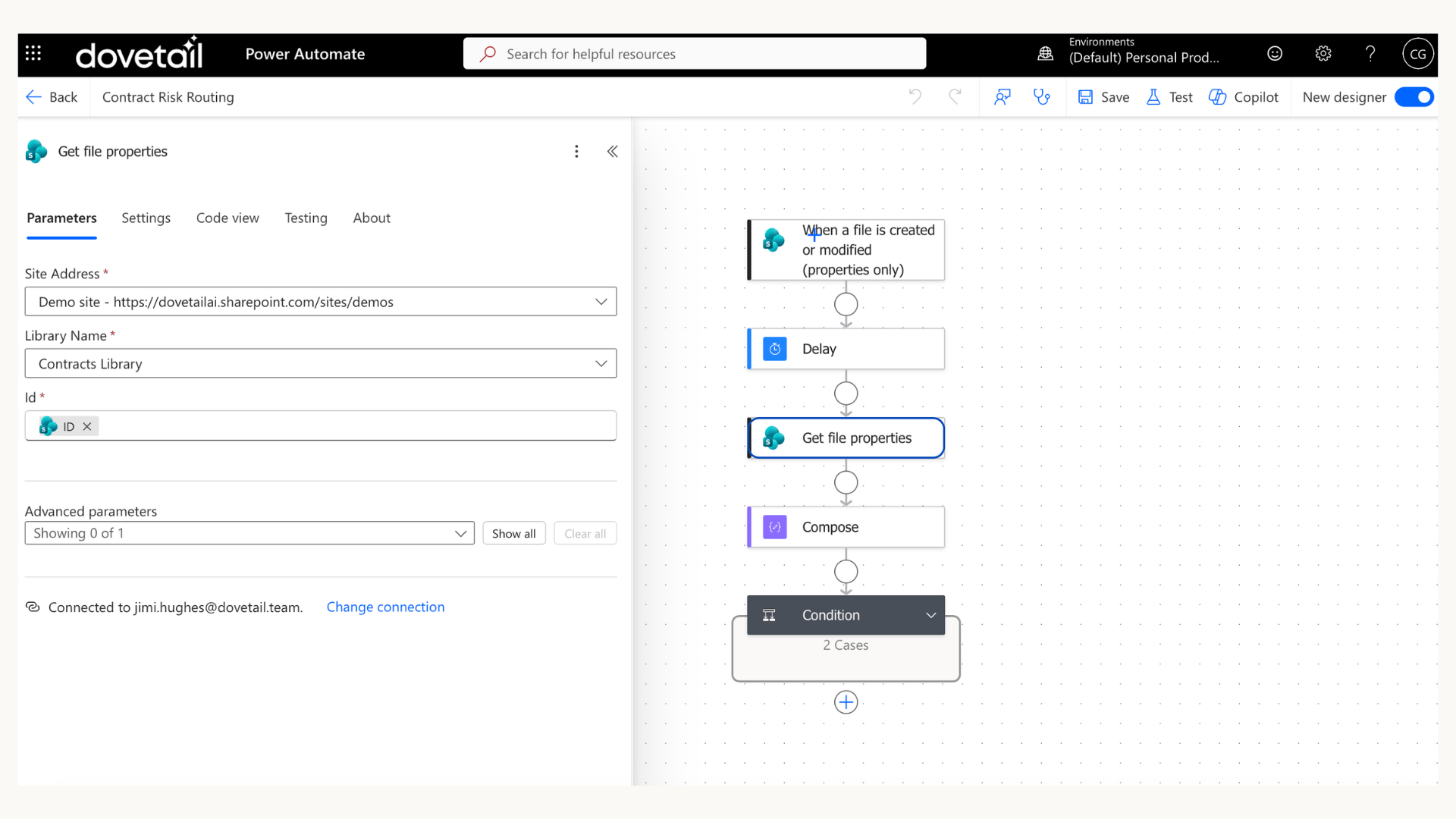Insert a step between Compose and Condition

846,572
